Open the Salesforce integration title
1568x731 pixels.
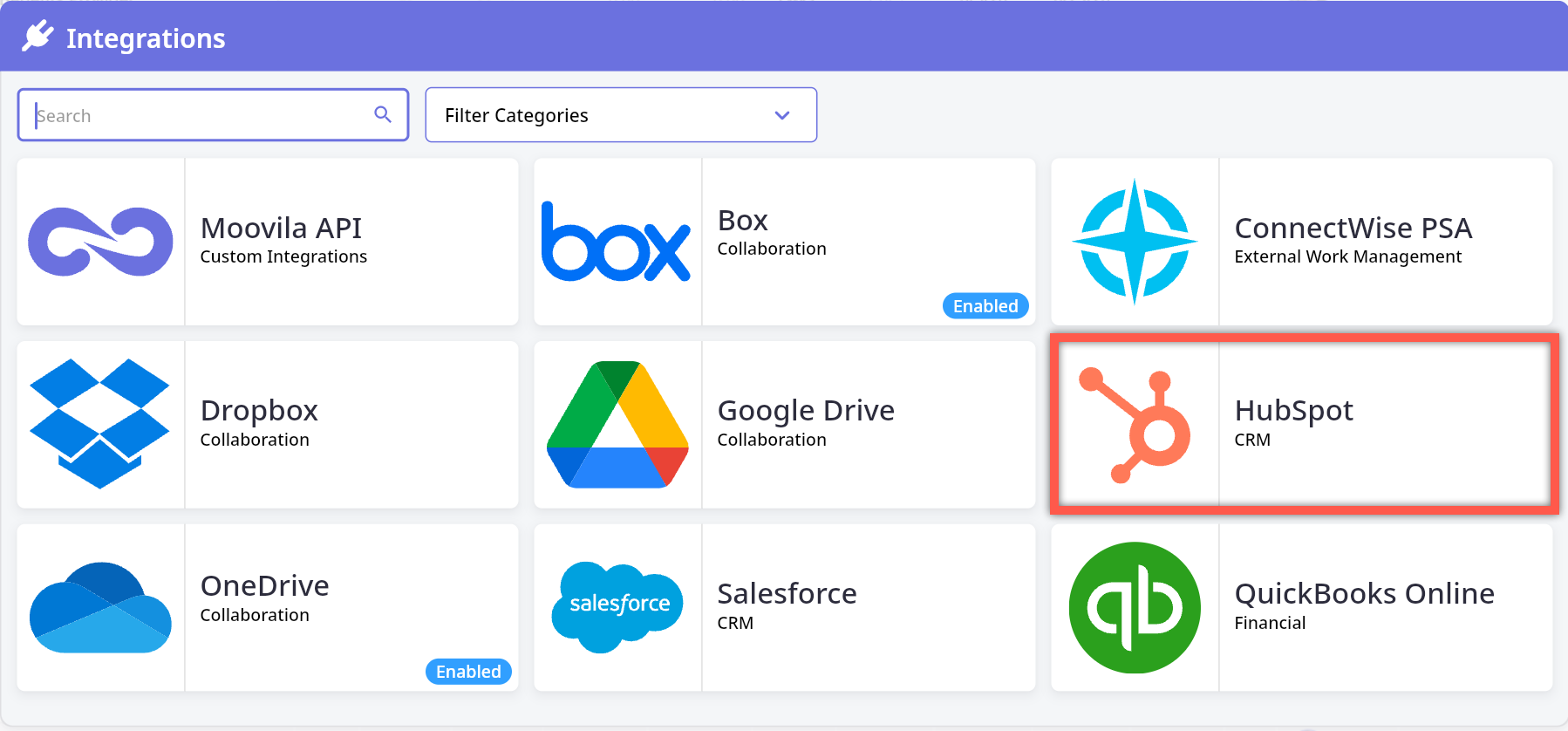[x=787, y=593]
